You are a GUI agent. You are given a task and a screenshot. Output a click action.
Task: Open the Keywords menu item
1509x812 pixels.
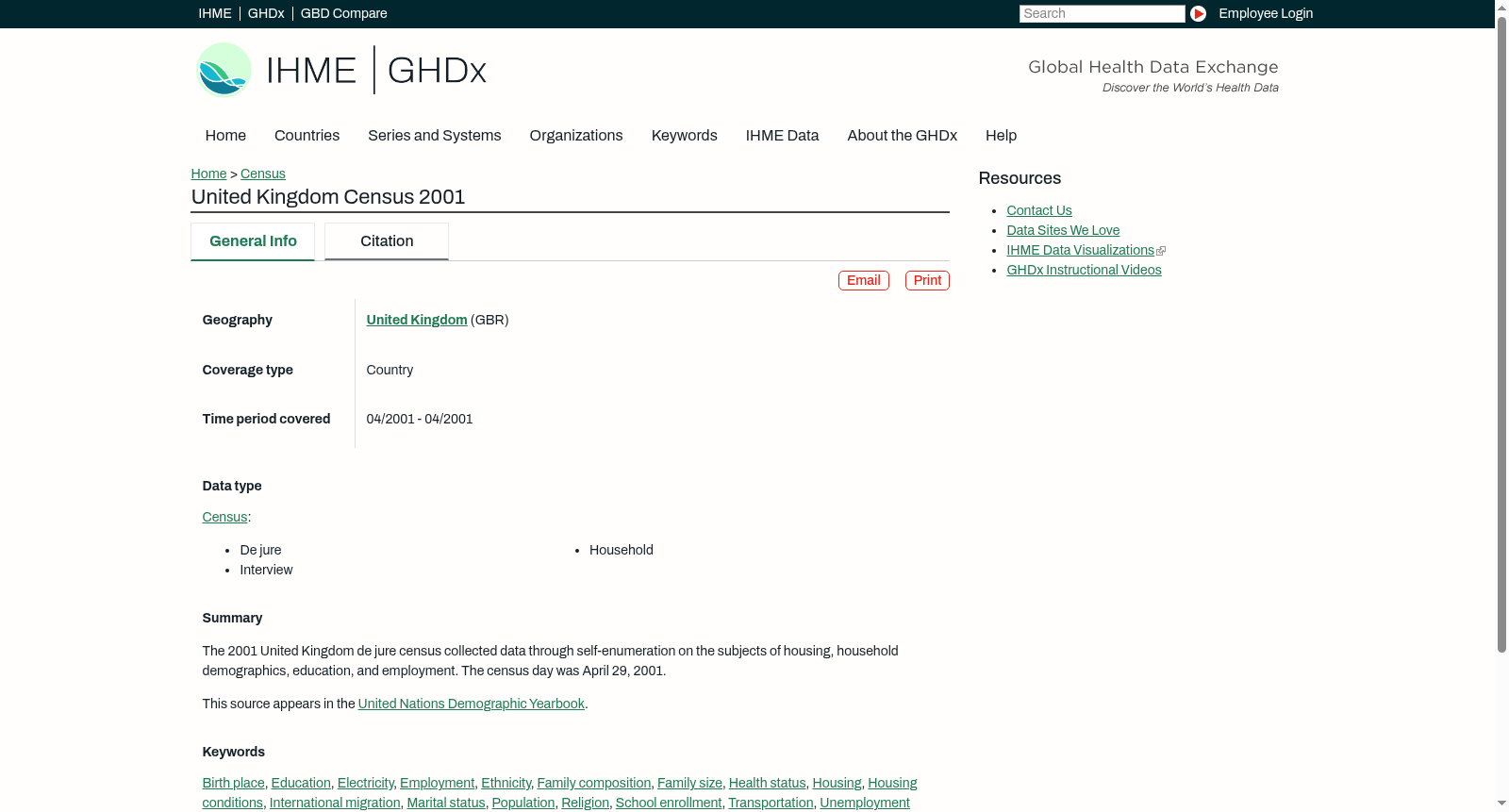[684, 136]
